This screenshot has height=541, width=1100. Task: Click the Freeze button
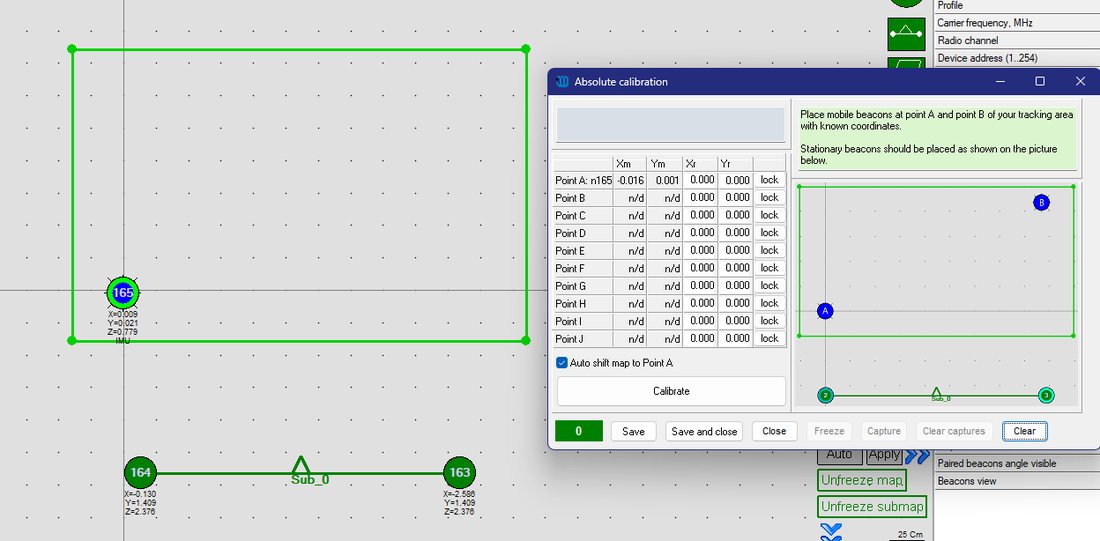829,431
